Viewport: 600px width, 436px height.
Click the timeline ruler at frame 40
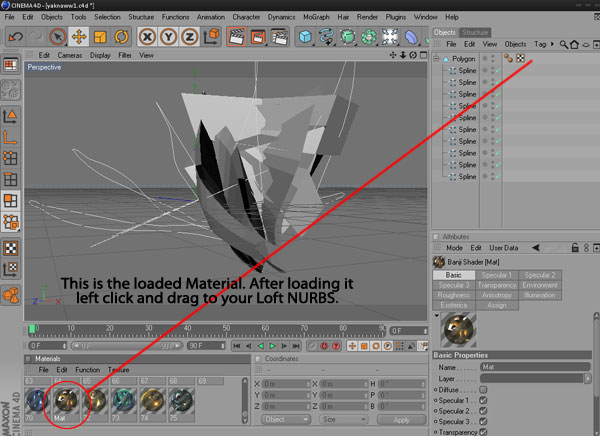188,330
